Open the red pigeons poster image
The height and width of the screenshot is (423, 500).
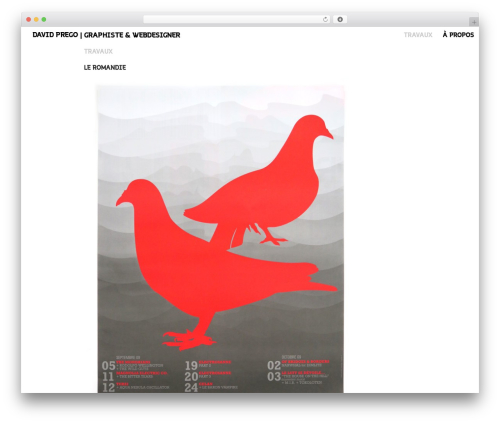click(220, 239)
